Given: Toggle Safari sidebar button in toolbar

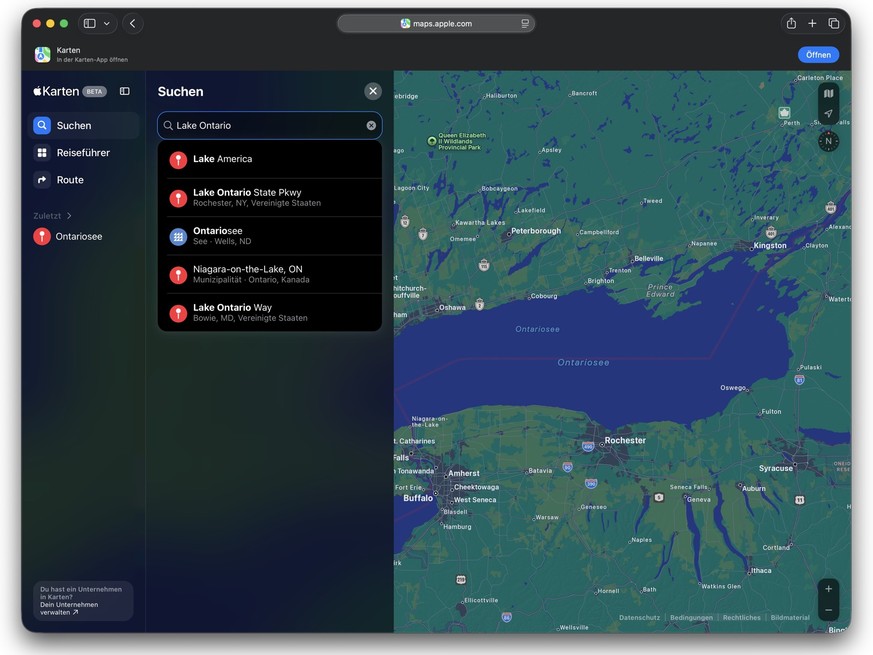Looking at the screenshot, I should [90, 23].
